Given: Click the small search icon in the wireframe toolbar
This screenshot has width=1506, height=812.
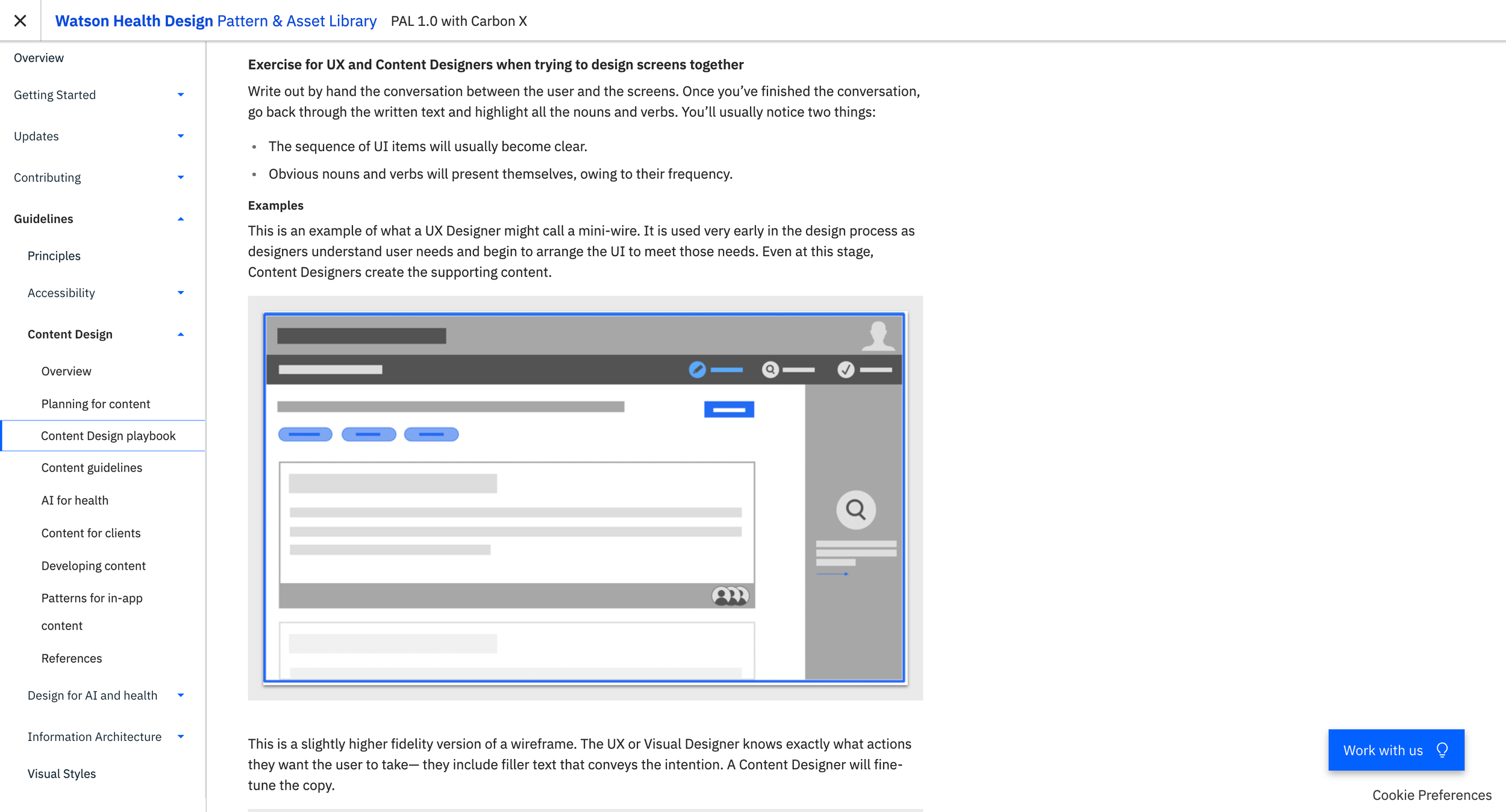Looking at the screenshot, I should coord(770,369).
